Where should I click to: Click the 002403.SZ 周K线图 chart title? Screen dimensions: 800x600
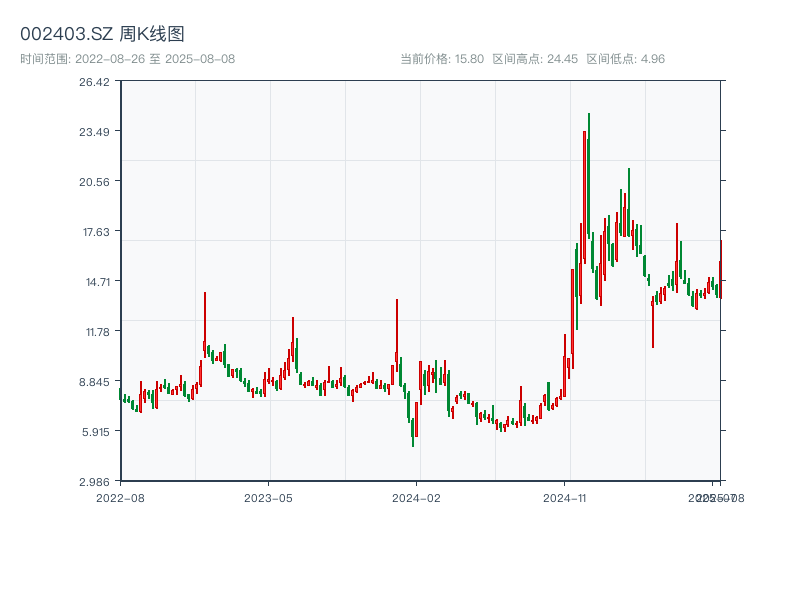point(102,34)
